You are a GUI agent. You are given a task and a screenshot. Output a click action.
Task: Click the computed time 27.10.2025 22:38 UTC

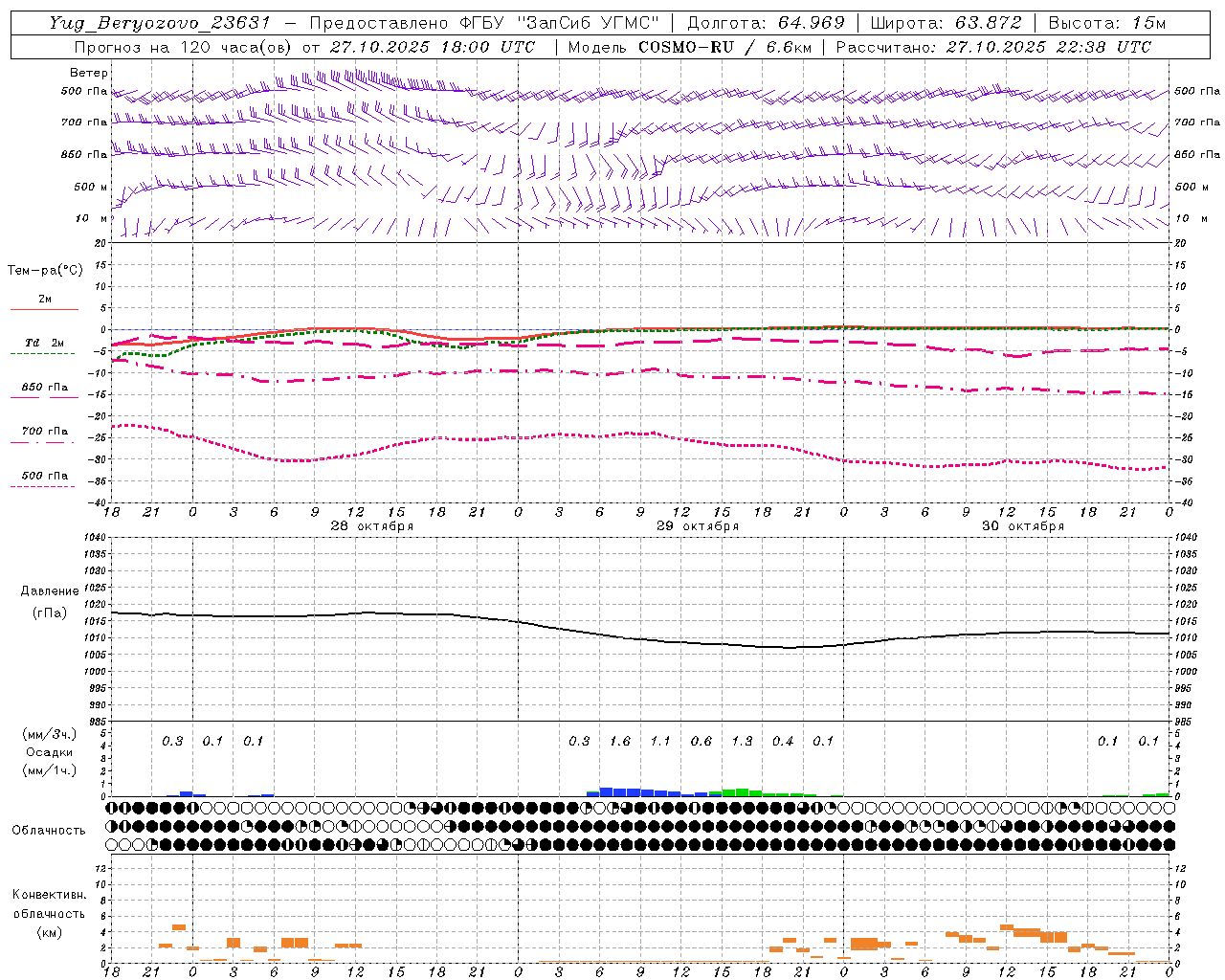tap(1048, 47)
